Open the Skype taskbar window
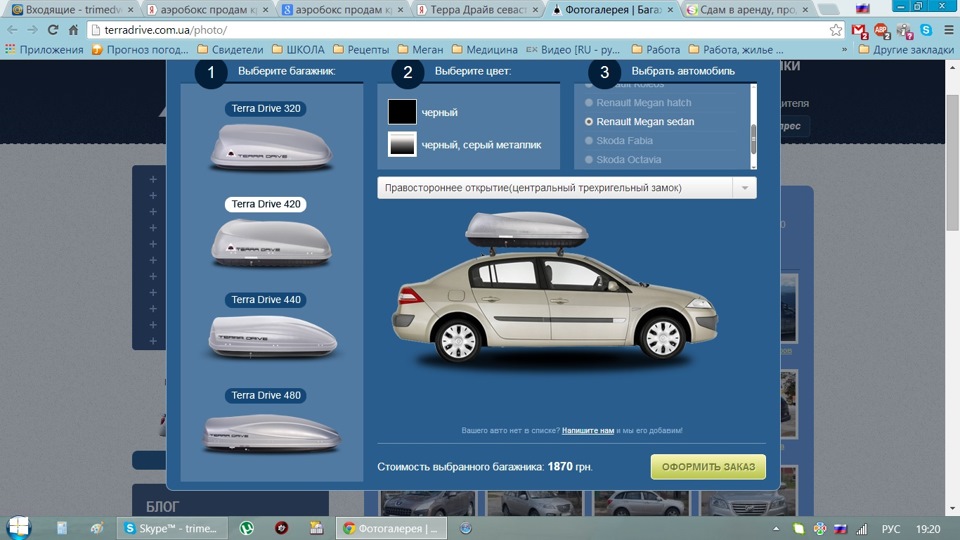 tap(172, 528)
